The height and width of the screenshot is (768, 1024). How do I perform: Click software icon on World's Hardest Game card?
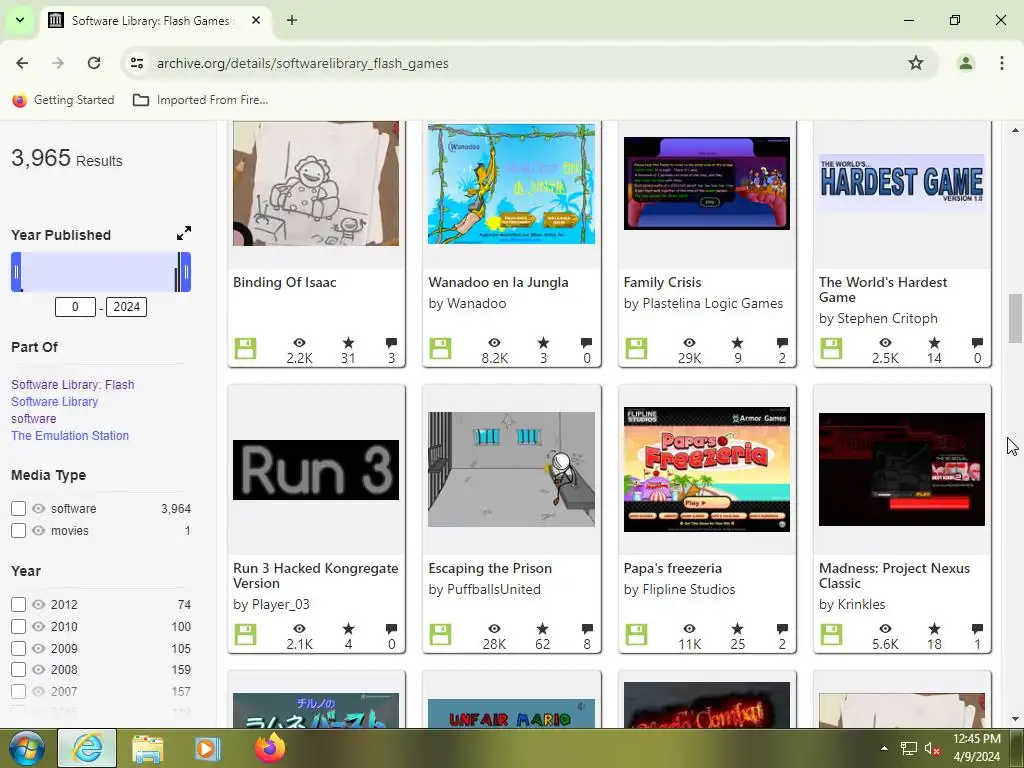pyautogui.click(x=831, y=348)
